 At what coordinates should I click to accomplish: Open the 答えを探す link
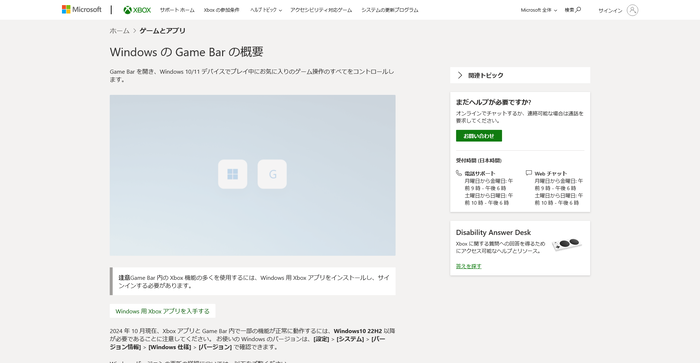[x=468, y=266]
